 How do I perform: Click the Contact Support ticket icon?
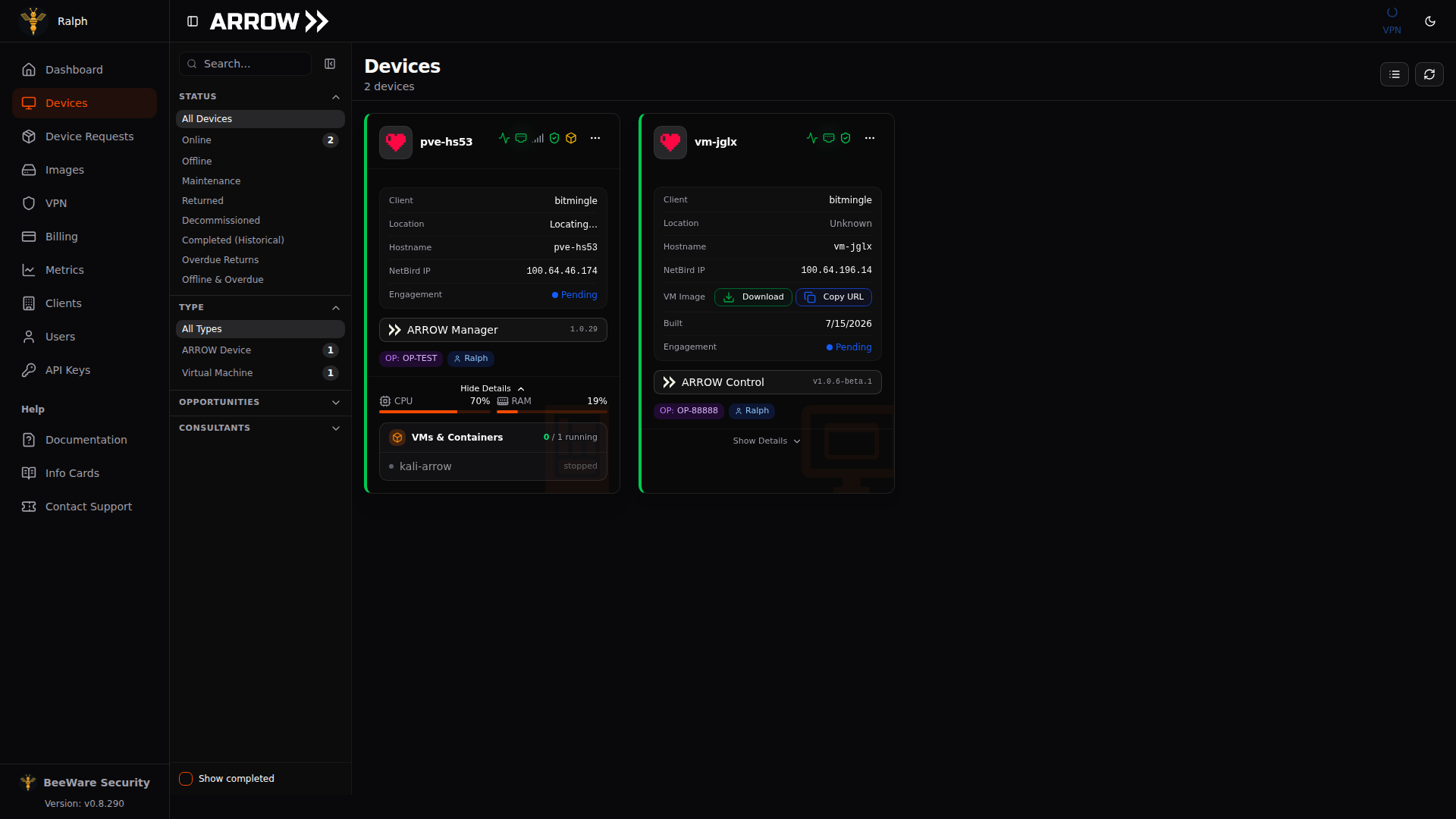click(x=29, y=507)
